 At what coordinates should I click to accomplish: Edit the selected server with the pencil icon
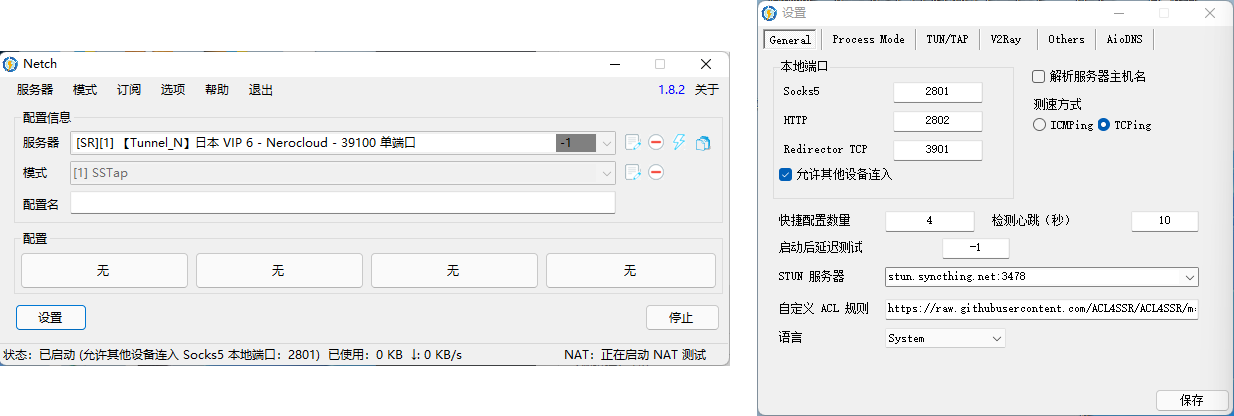click(633, 143)
